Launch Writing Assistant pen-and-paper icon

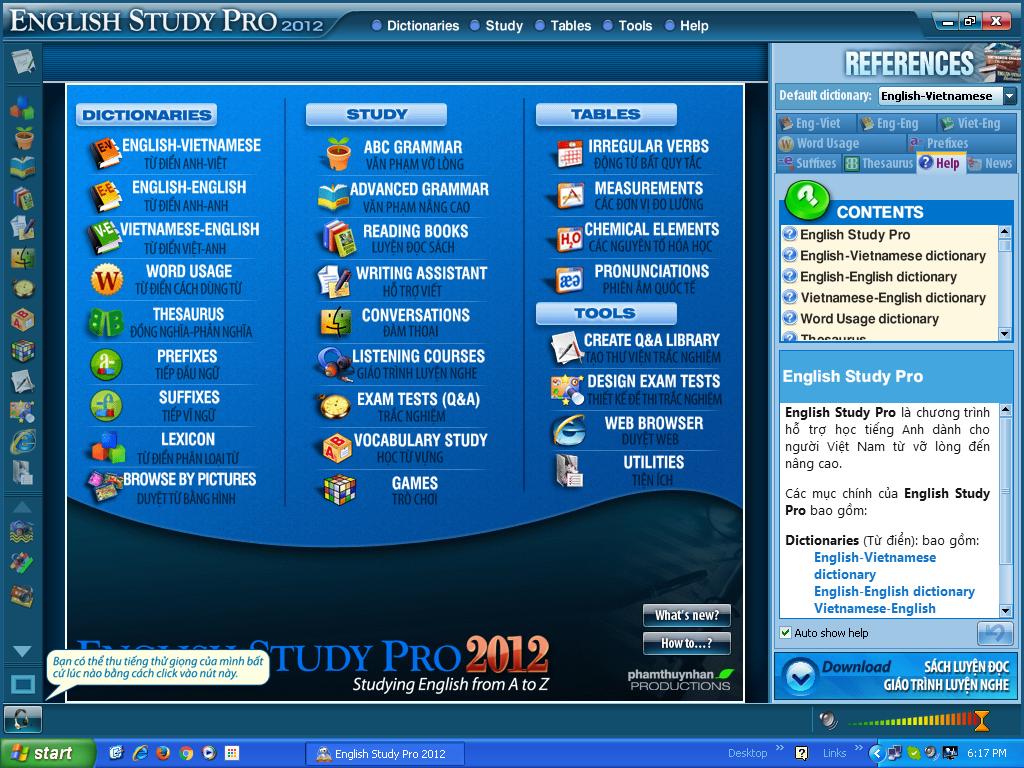334,281
